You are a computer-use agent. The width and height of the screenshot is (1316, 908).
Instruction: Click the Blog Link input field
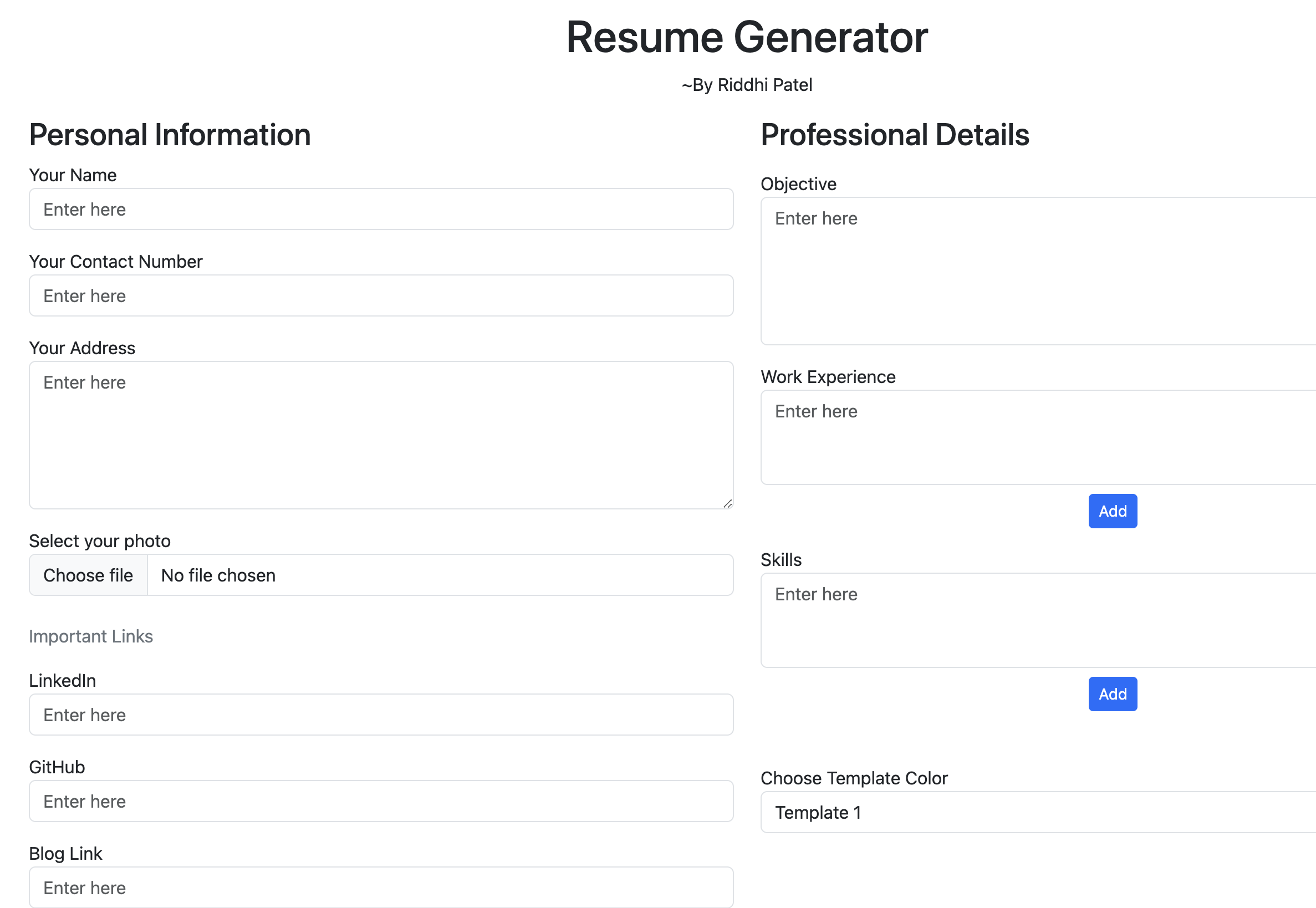click(x=380, y=887)
